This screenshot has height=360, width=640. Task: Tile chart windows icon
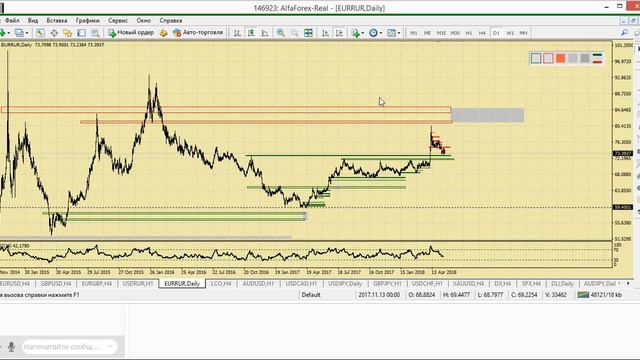[308, 33]
